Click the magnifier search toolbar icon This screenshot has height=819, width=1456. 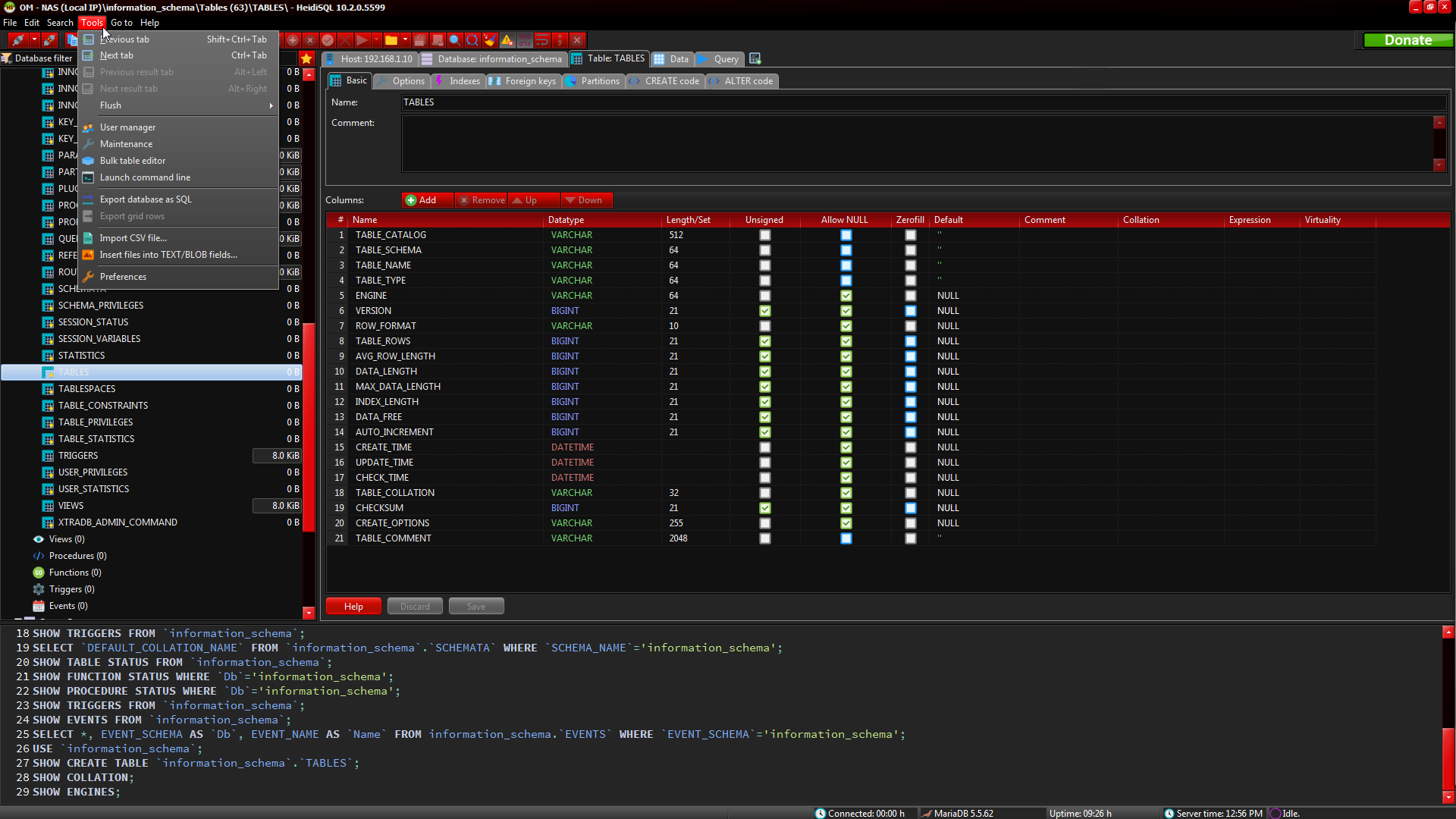tap(454, 40)
